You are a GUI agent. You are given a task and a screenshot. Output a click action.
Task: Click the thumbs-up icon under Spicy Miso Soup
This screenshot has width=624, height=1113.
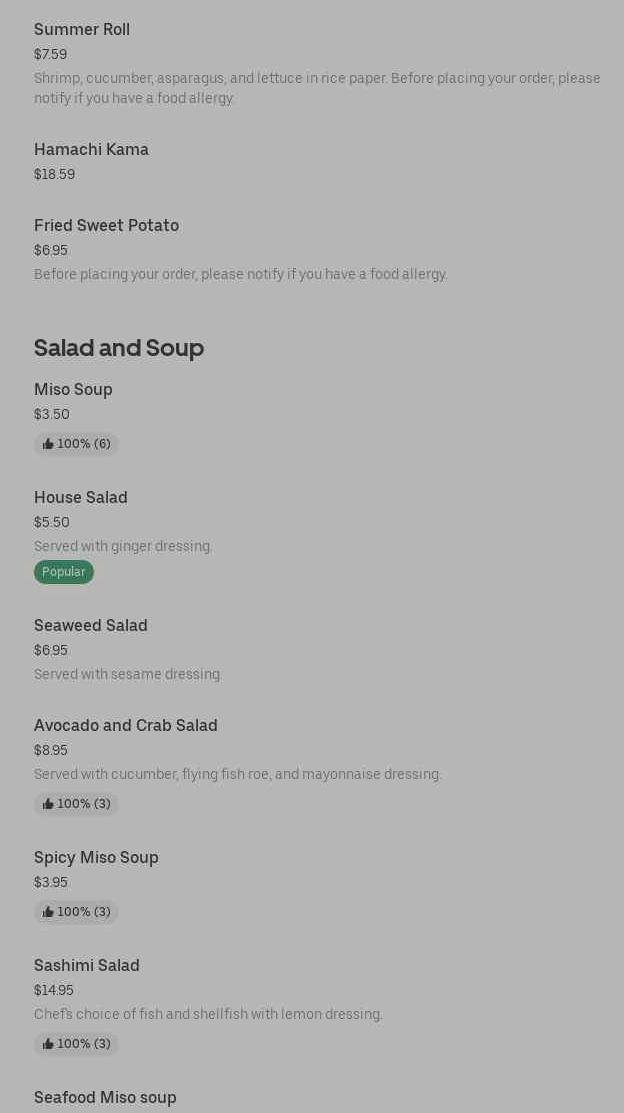tap(48, 912)
